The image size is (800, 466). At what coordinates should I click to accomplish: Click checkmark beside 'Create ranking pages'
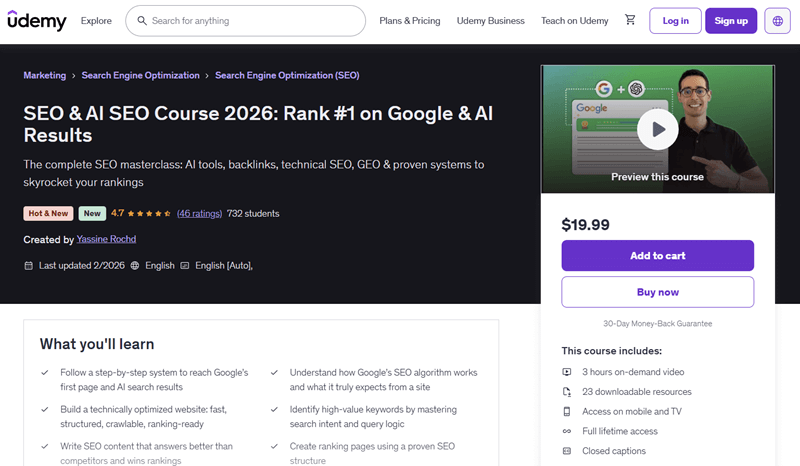pos(274,446)
